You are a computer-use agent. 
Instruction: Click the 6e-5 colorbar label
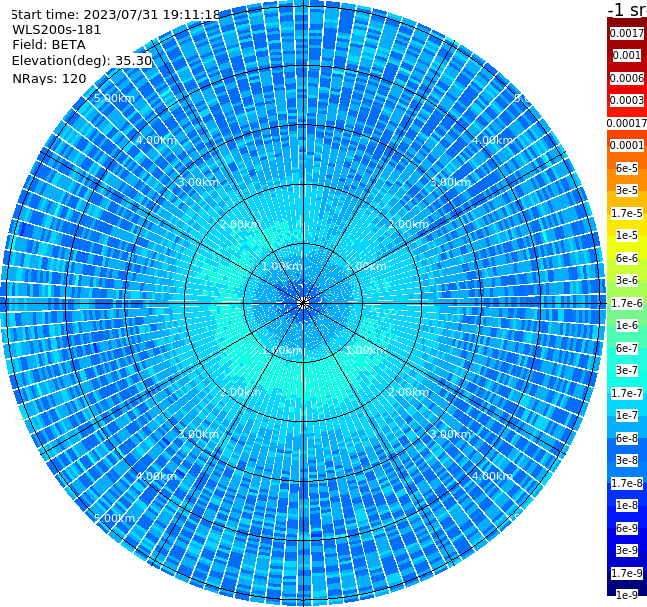click(627, 168)
